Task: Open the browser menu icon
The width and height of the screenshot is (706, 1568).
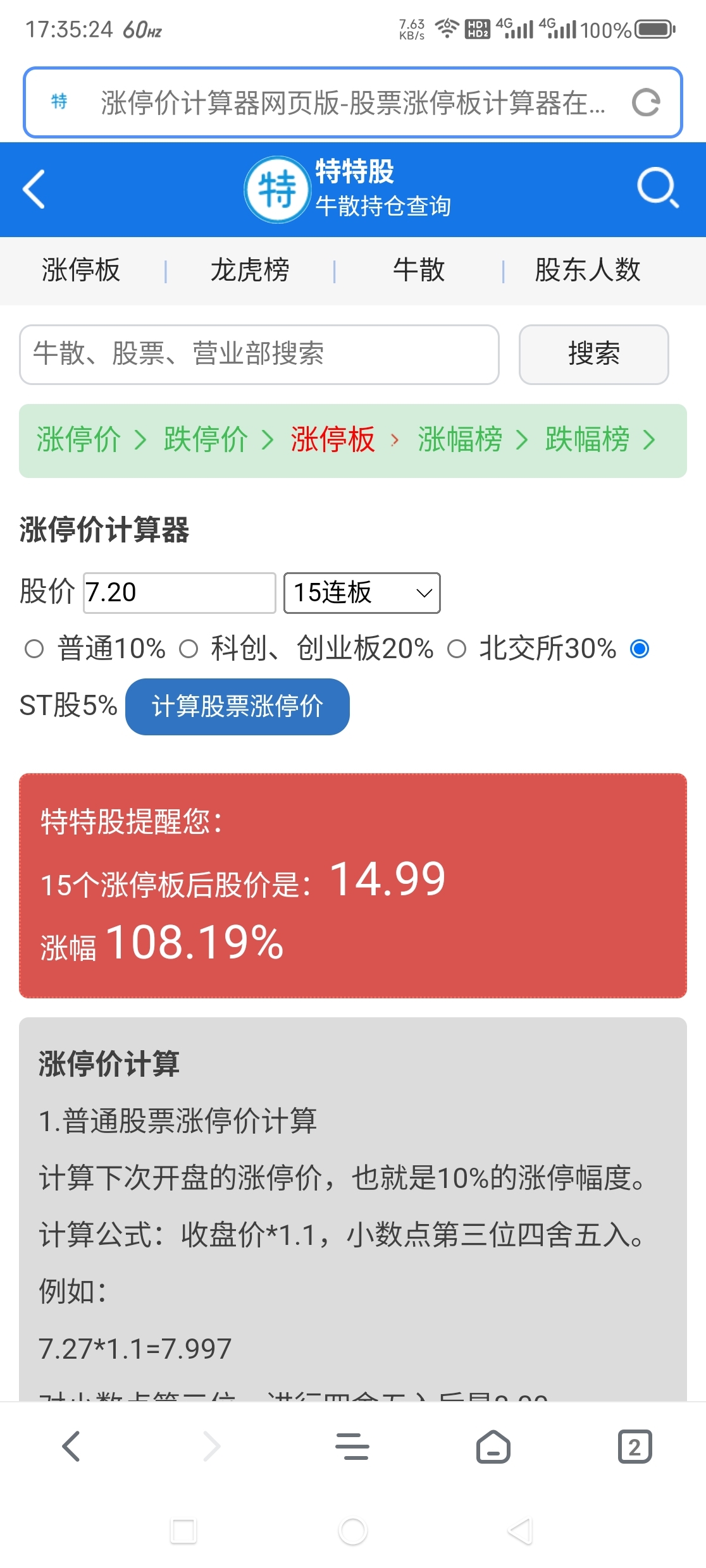Action: click(352, 1446)
